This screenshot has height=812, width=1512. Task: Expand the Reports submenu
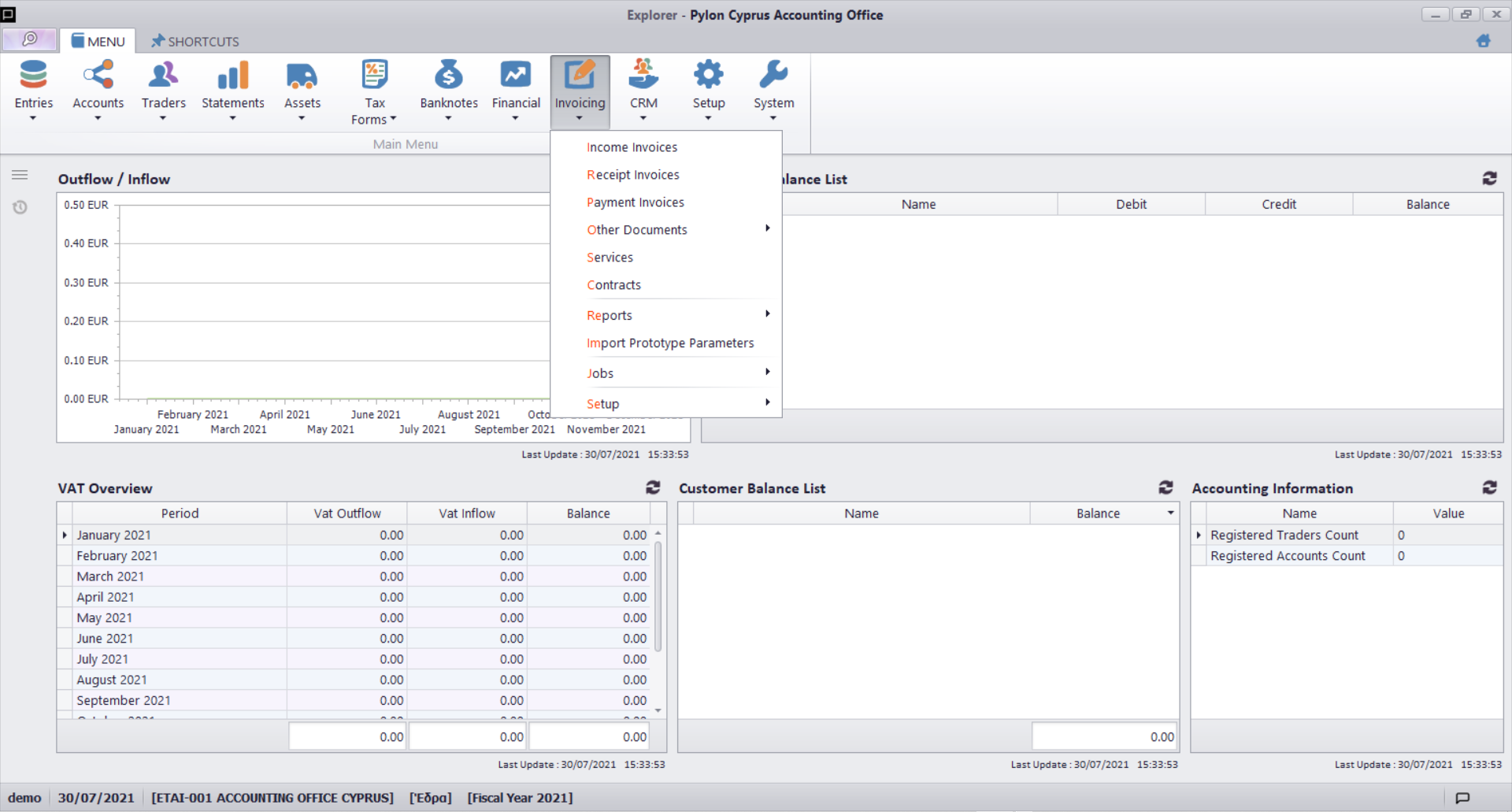pos(610,316)
